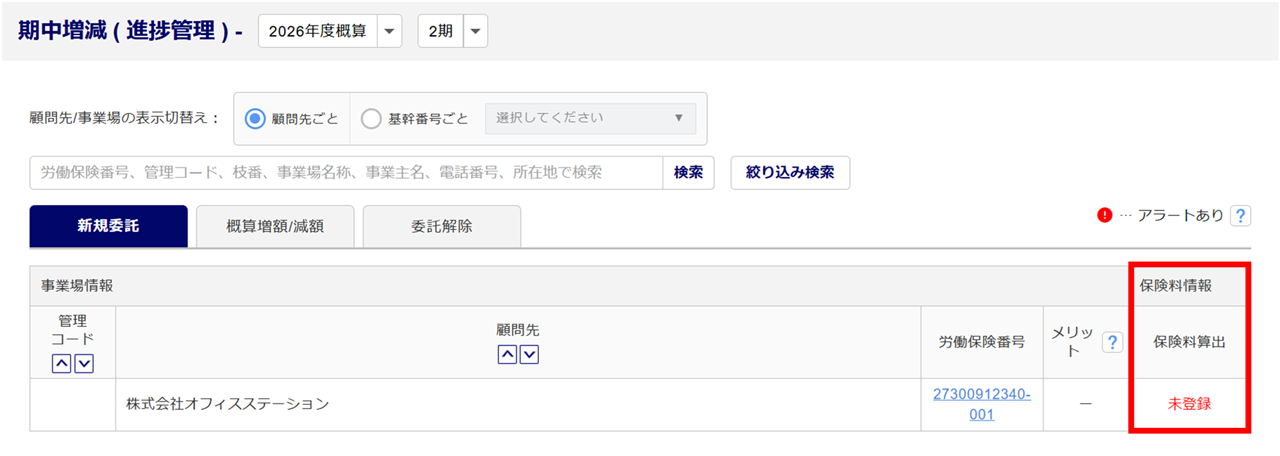The width and height of the screenshot is (1280, 456).
Task: Open the 2026年度概算 year dropdown
Action: [330, 31]
